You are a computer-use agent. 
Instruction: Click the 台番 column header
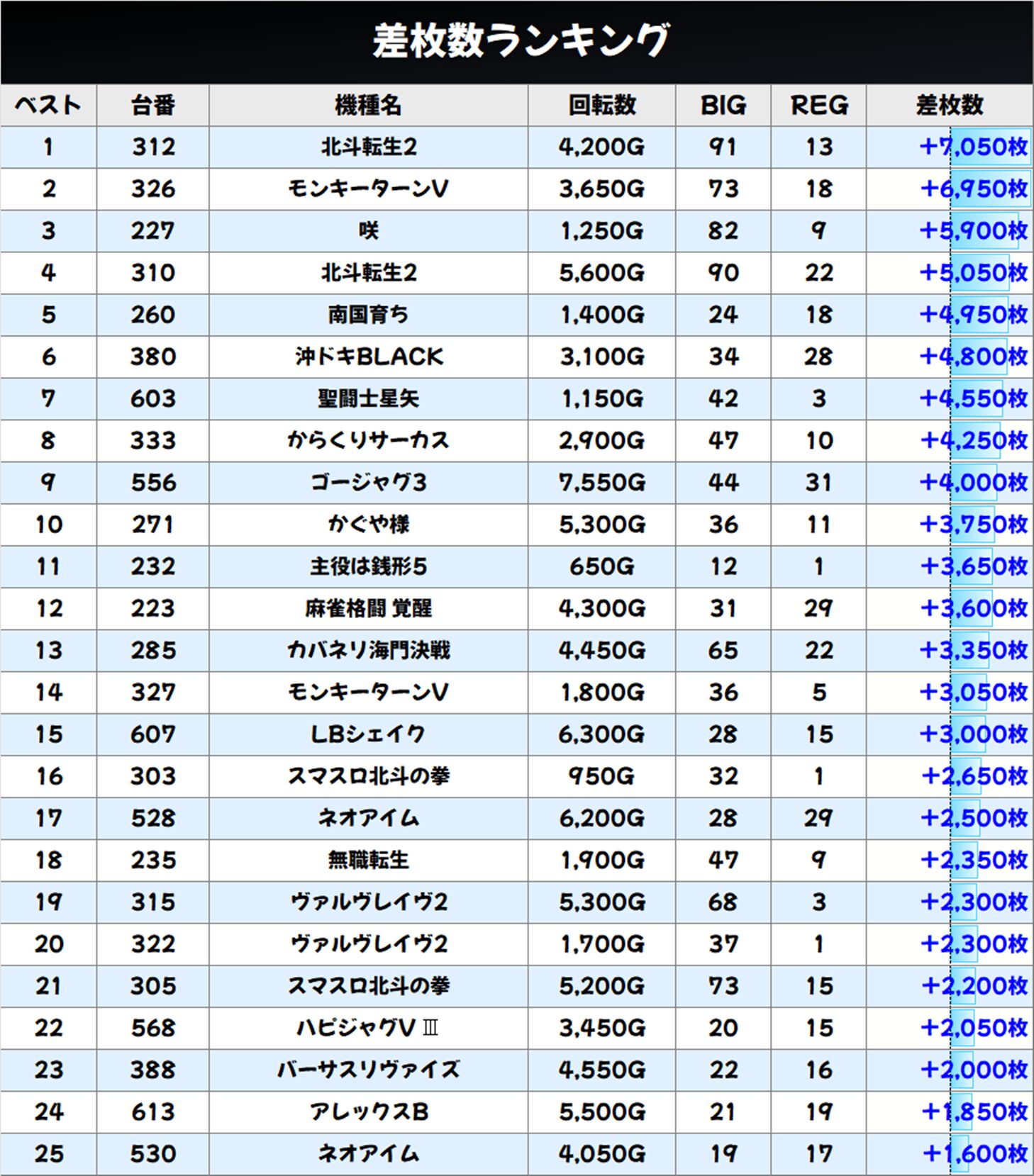click(x=153, y=106)
